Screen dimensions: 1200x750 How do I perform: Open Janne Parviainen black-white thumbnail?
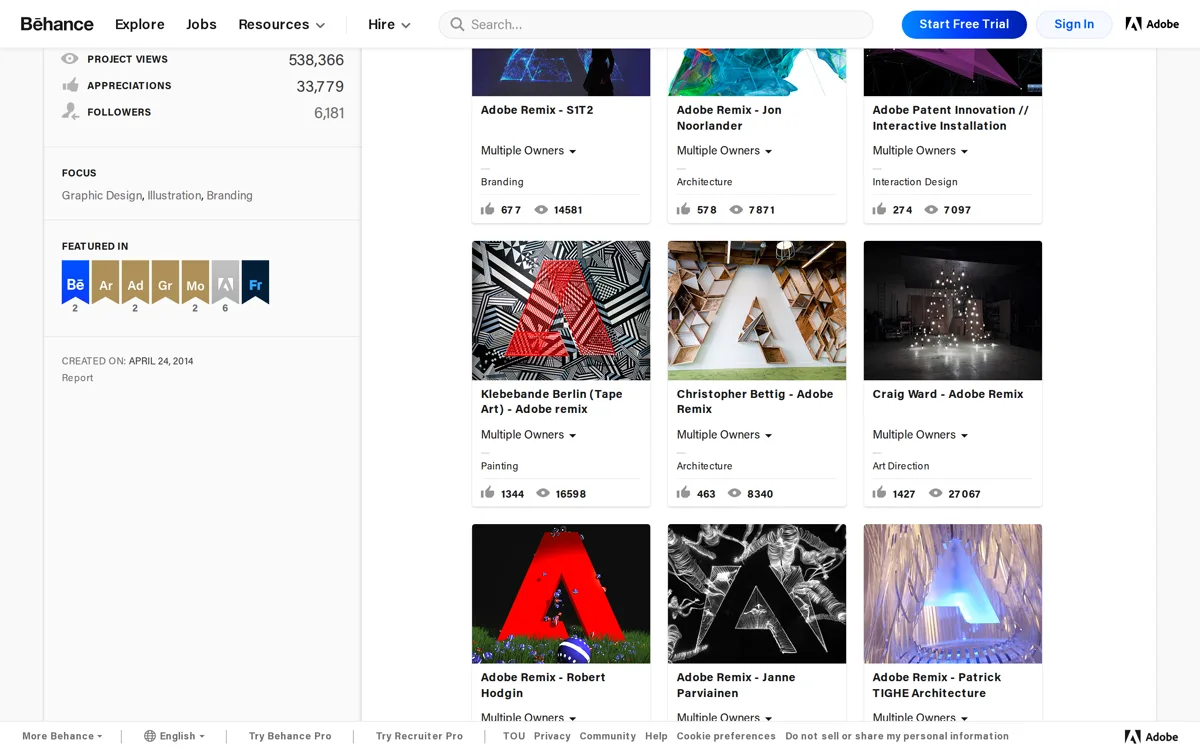click(x=757, y=594)
